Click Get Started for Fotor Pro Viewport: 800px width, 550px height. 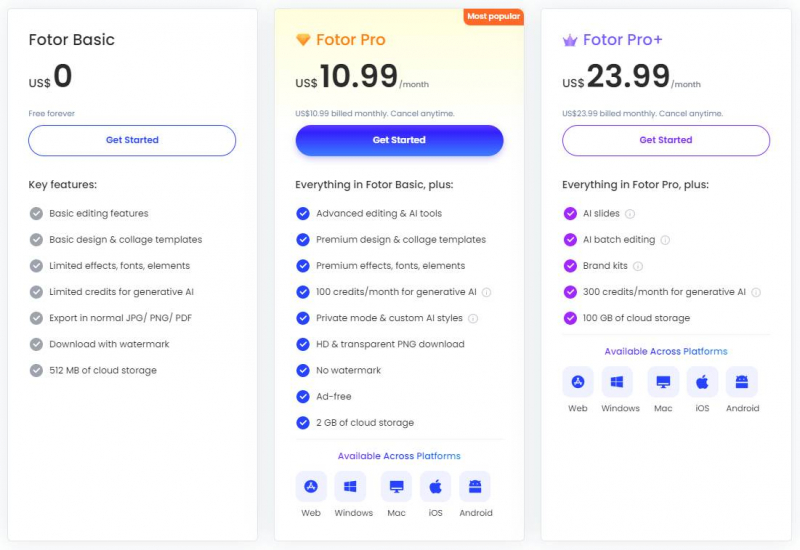tap(399, 140)
